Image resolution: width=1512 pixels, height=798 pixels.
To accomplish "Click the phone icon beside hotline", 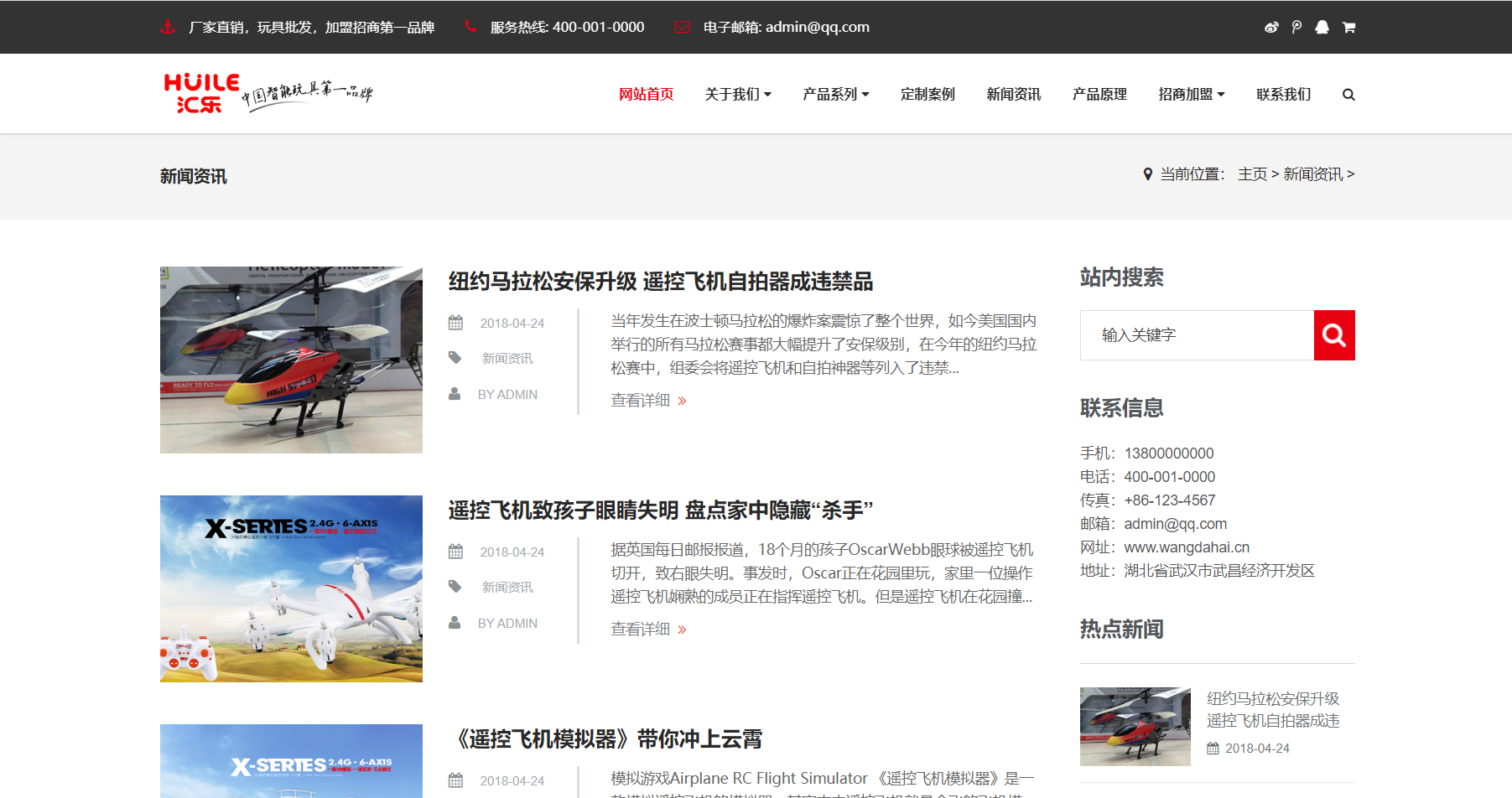I will pyautogui.click(x=470, y=27).
